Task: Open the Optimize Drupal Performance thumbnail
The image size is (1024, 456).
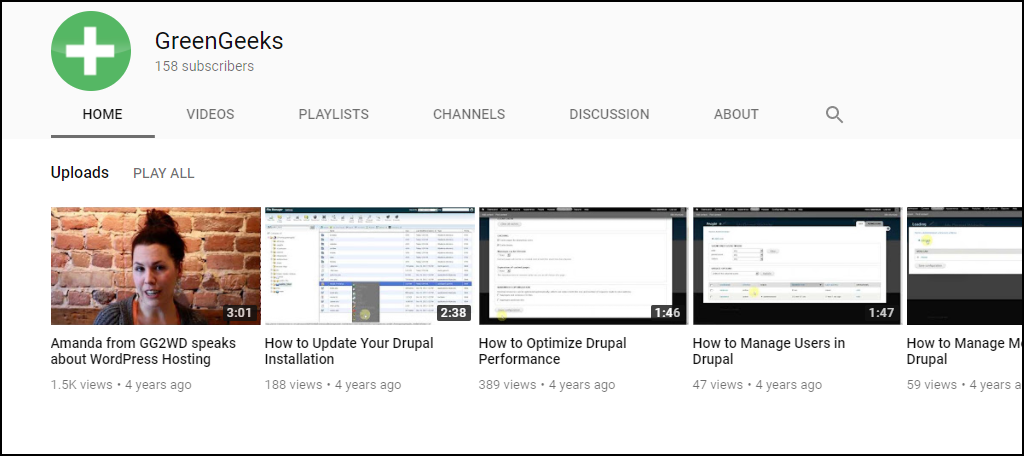Action: [x=583, y=266]
